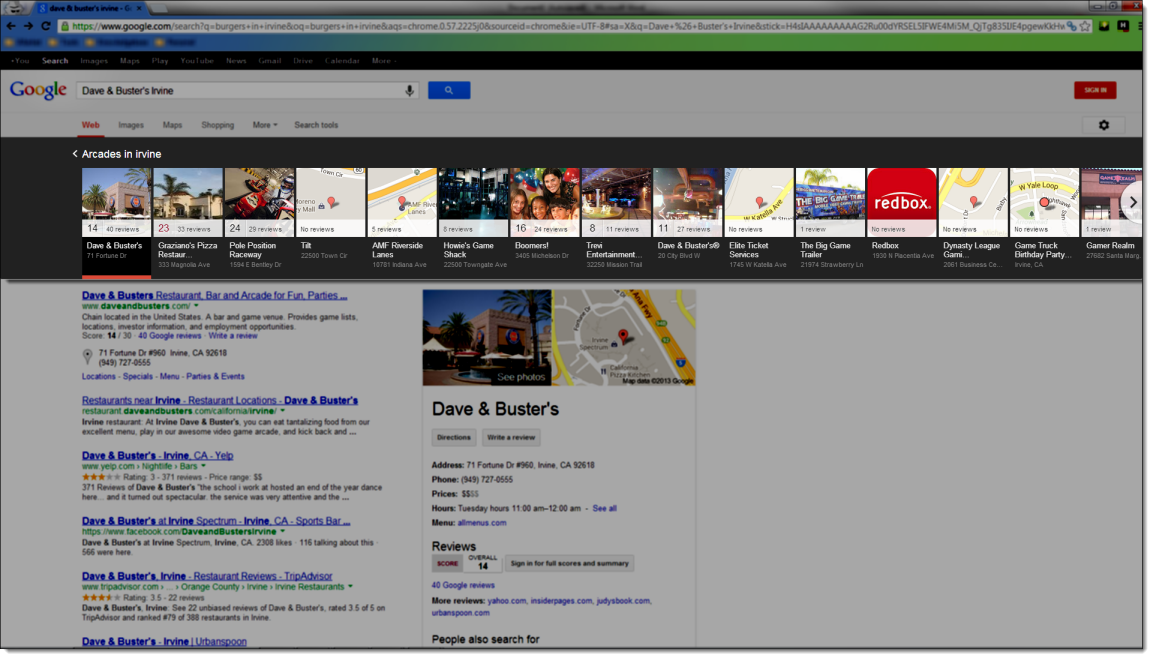This screenshot has height=658, width=1152.
Task: Open allmenus.com menu link
Action: pos(482,523)
